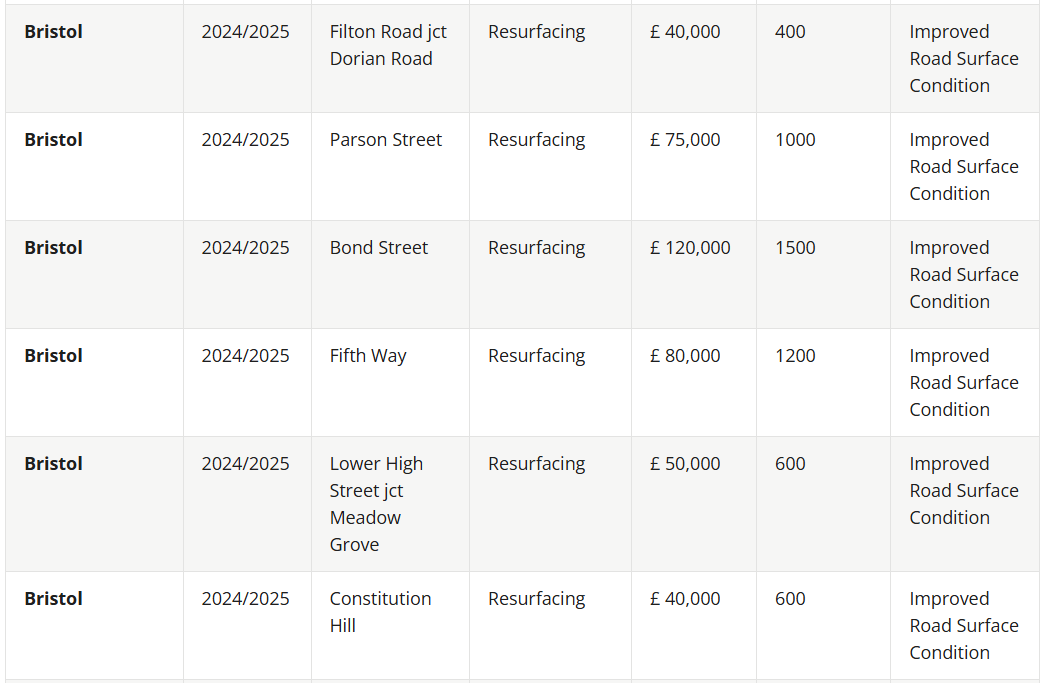Image resolution: width=1042 pixels, height=683 pixels.
Task: Click "Lower High Street jct Meadow Grove" cell
Action: click(376, 504)
